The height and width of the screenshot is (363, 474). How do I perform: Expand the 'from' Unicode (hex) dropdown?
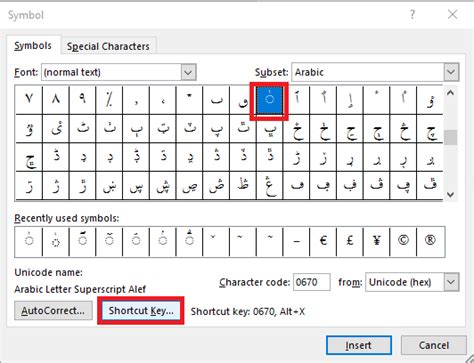tap(451, 282)
